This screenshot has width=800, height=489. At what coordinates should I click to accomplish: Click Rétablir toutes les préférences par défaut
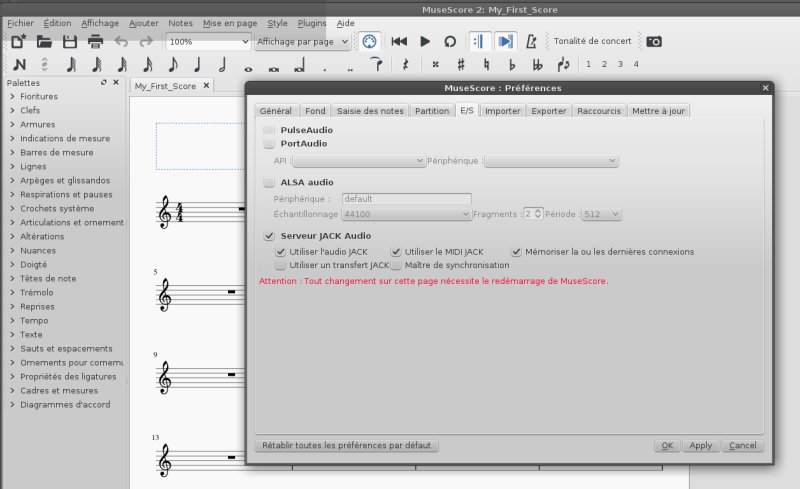tap(346, 446)
